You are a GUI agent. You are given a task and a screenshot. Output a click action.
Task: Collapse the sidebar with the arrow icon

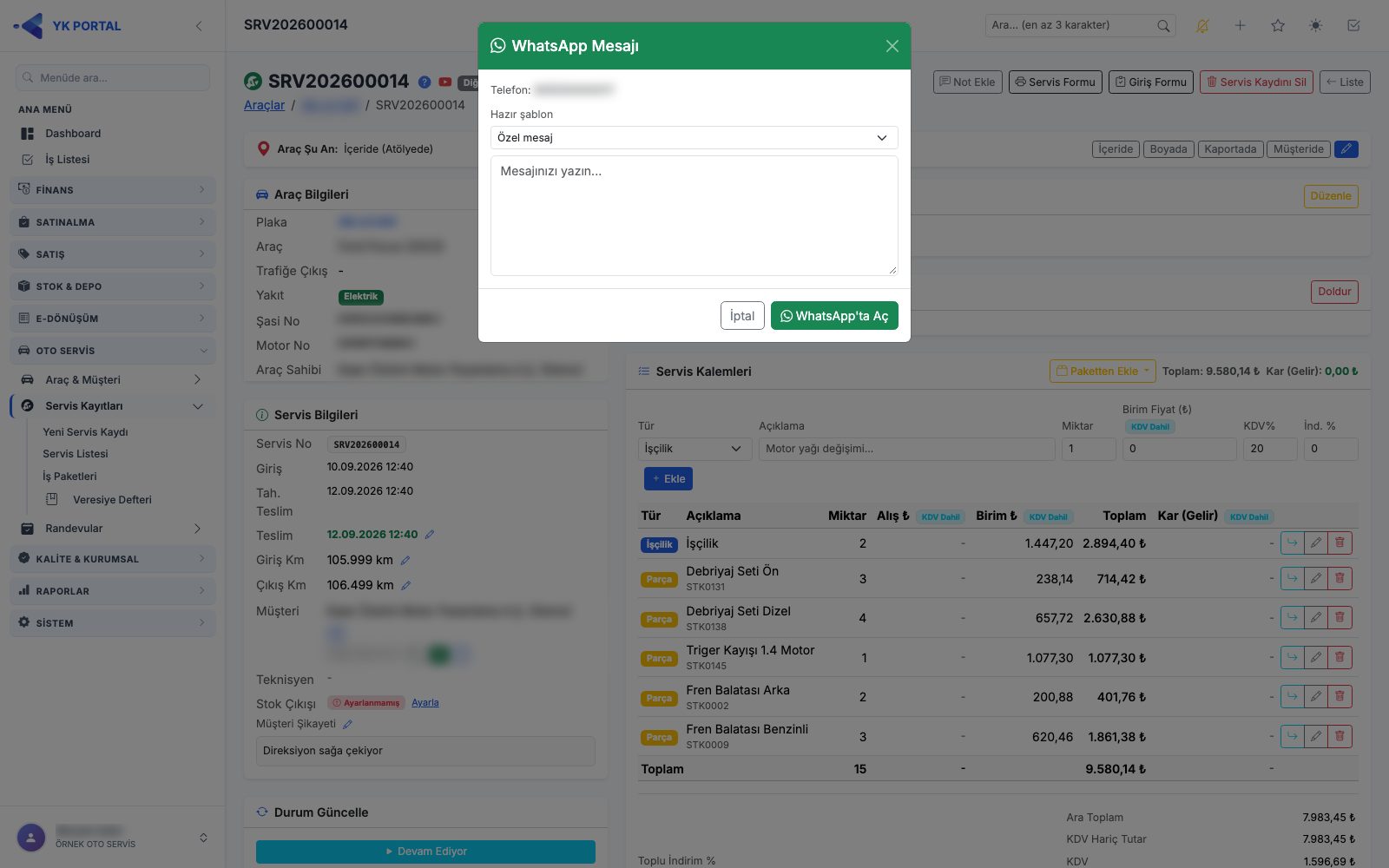coord(199,26)
